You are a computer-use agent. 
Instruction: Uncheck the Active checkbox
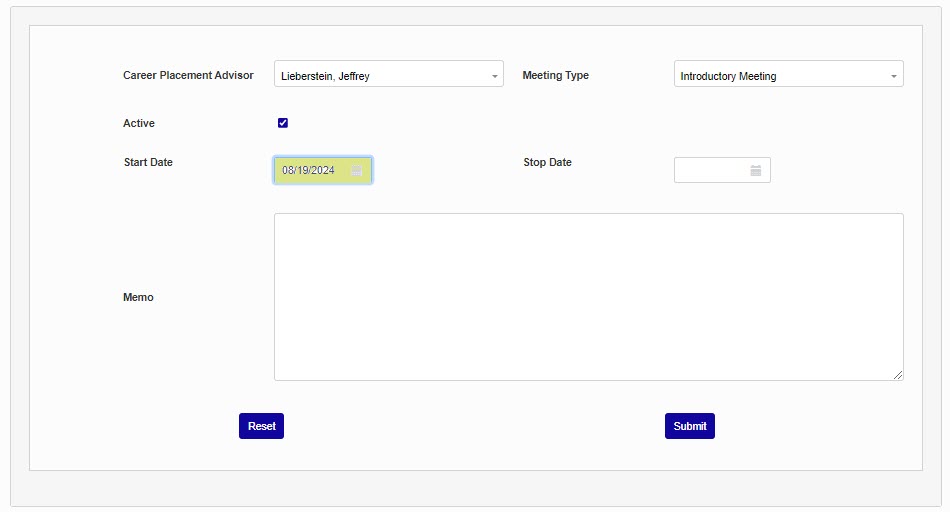283,123
